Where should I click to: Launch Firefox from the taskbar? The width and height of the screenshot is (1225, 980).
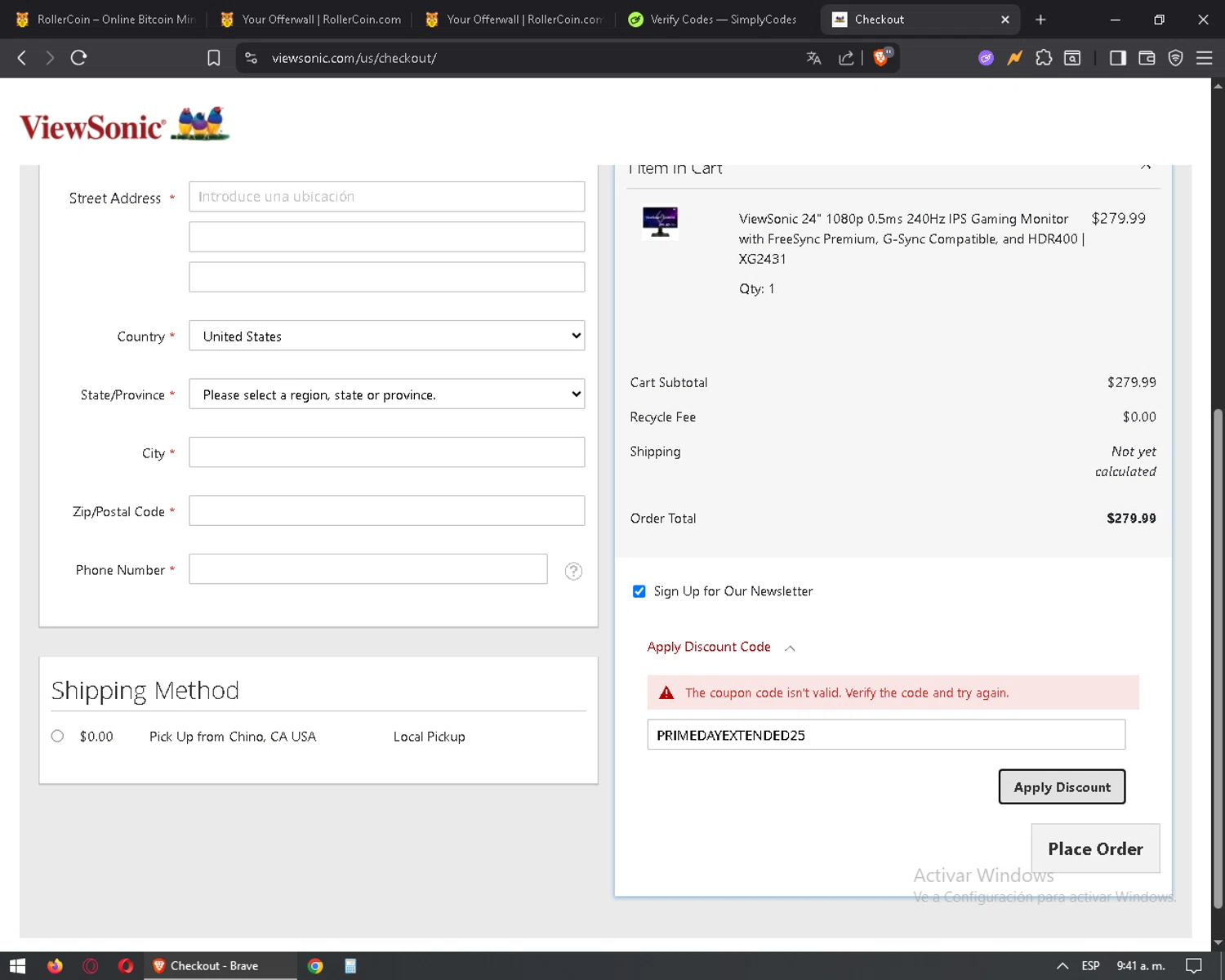tap(55, 966)
